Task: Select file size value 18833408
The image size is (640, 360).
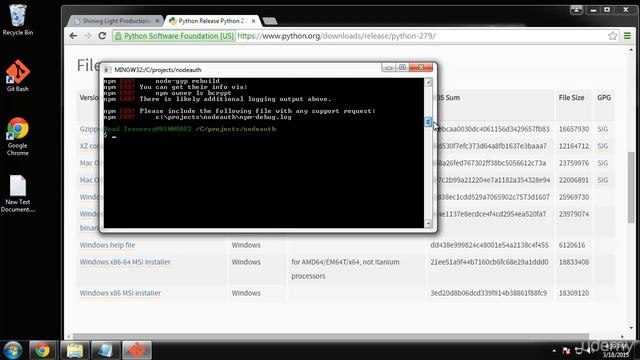Action: point(574,262)
